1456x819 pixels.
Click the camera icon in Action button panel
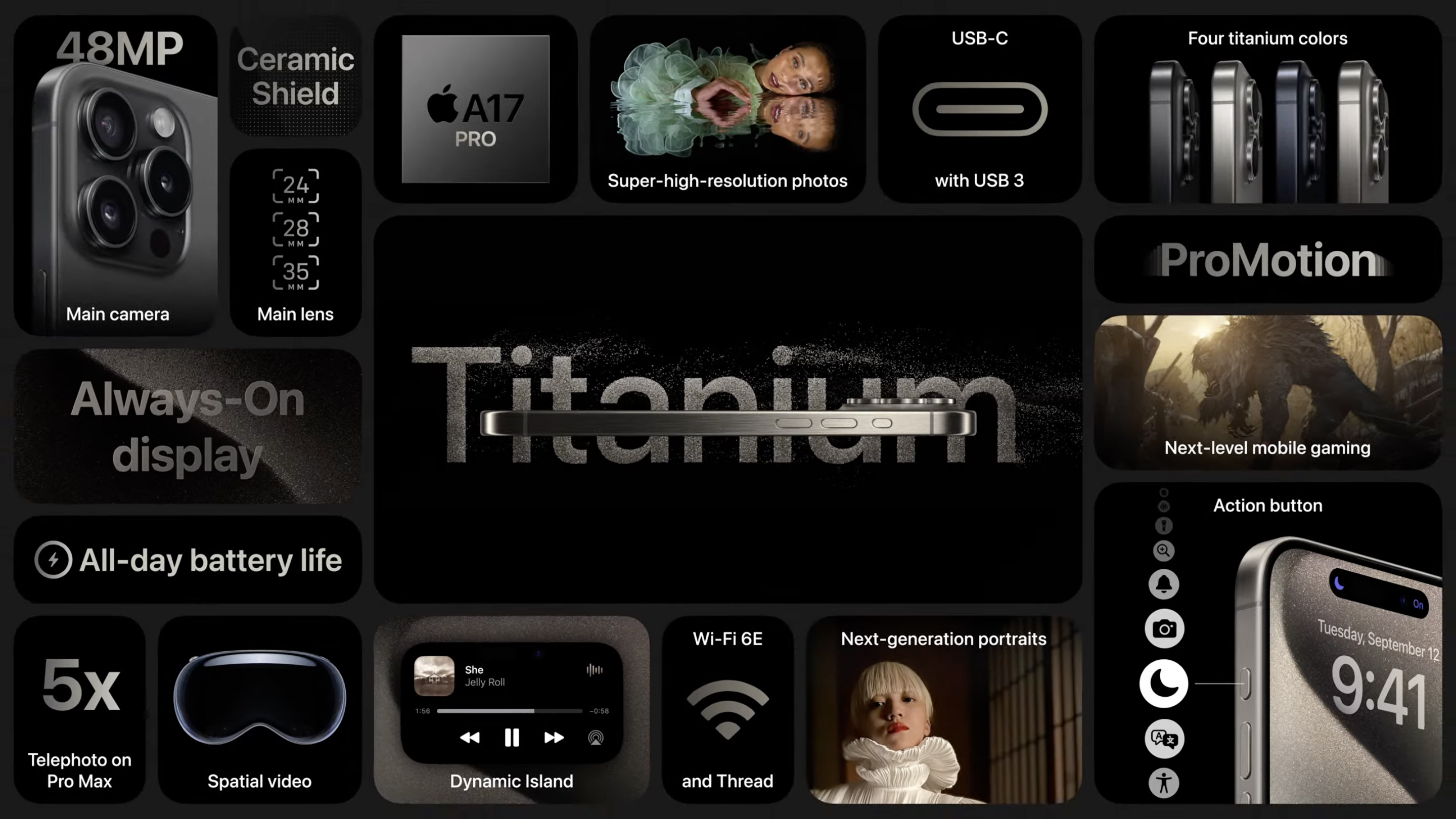1163,628
